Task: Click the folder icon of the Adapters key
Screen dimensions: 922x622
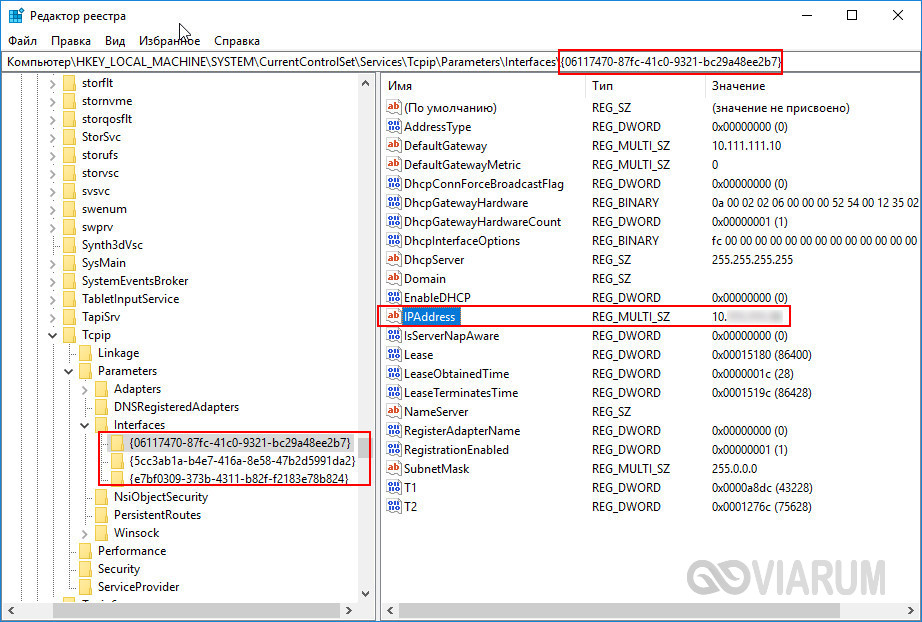Action: 101,389
